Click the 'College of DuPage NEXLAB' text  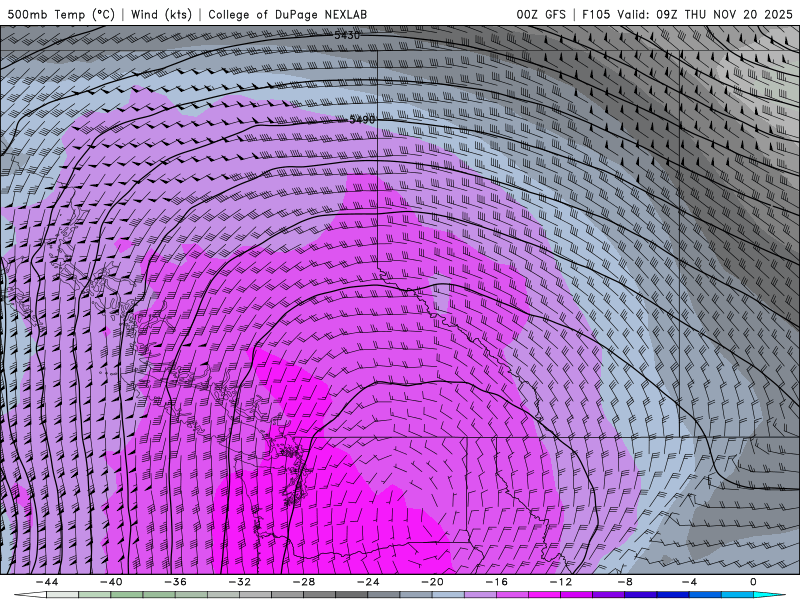coord(287,14)
